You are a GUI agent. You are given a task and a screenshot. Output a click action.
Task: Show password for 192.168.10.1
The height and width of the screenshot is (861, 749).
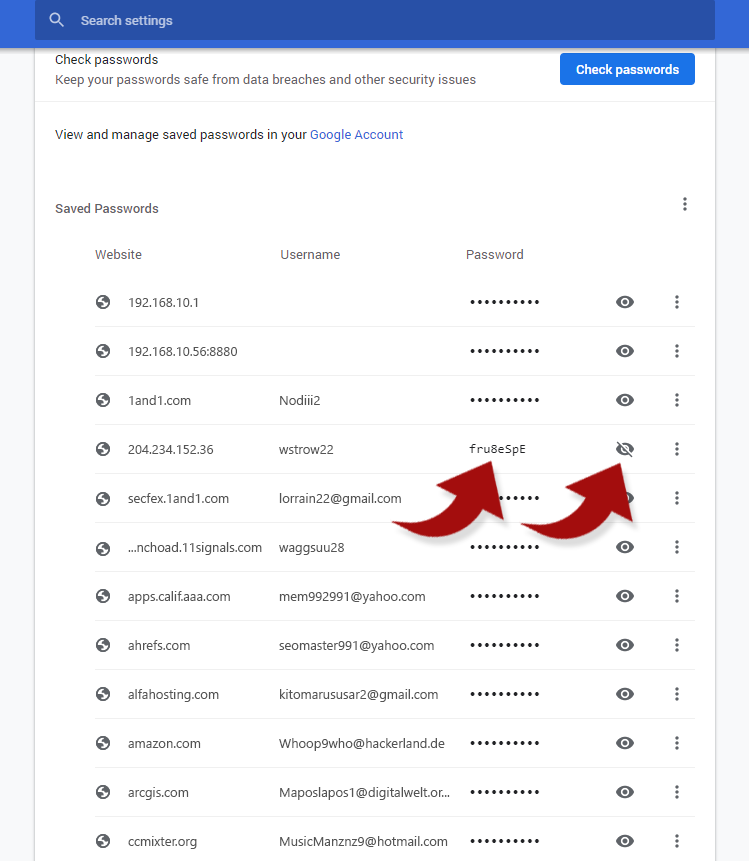coord(625,302)
